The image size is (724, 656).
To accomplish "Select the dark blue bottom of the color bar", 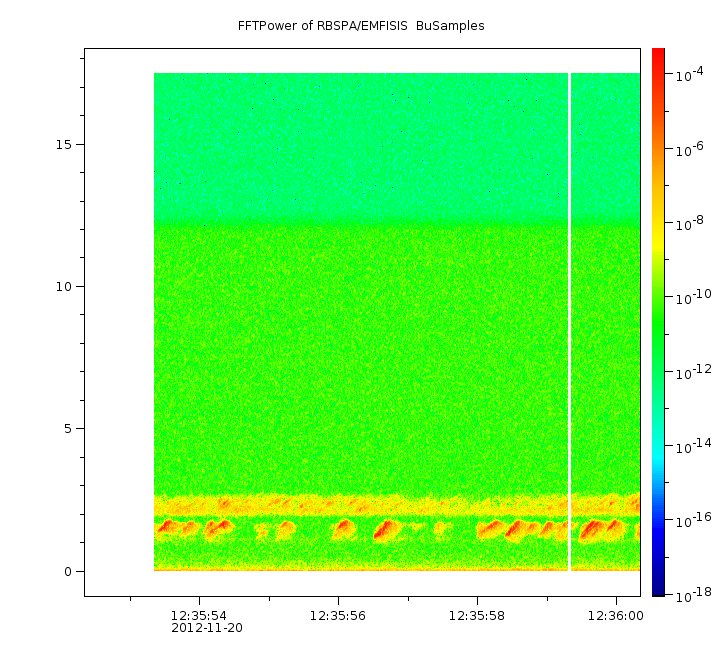I will point(657,588).
